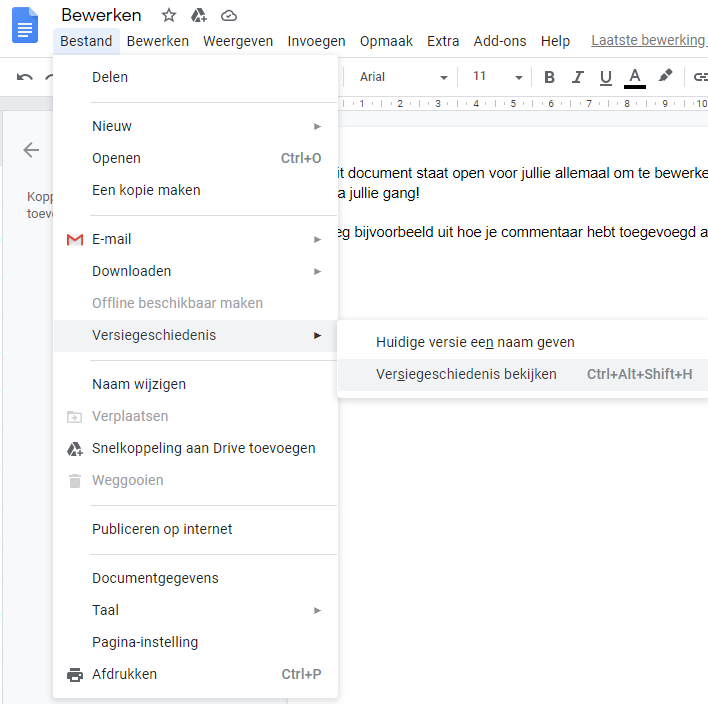The width and height of the screenshot is (708, 704).
Task: Click the trash icon beside Weggooien
Action: (75, 481)
